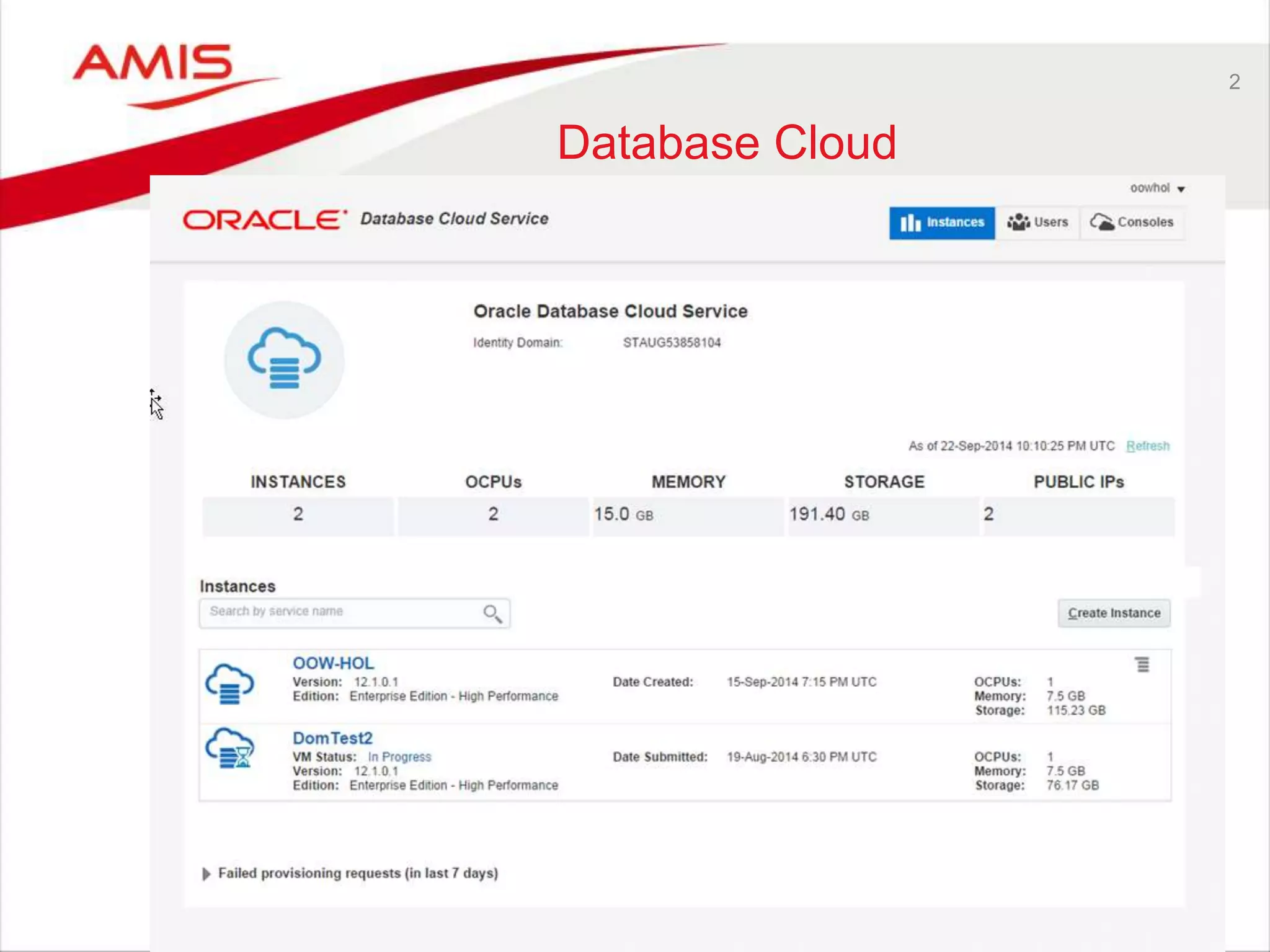
Task: Open the OOW-HOL instance menu icon
Action: click(1142, 664)
